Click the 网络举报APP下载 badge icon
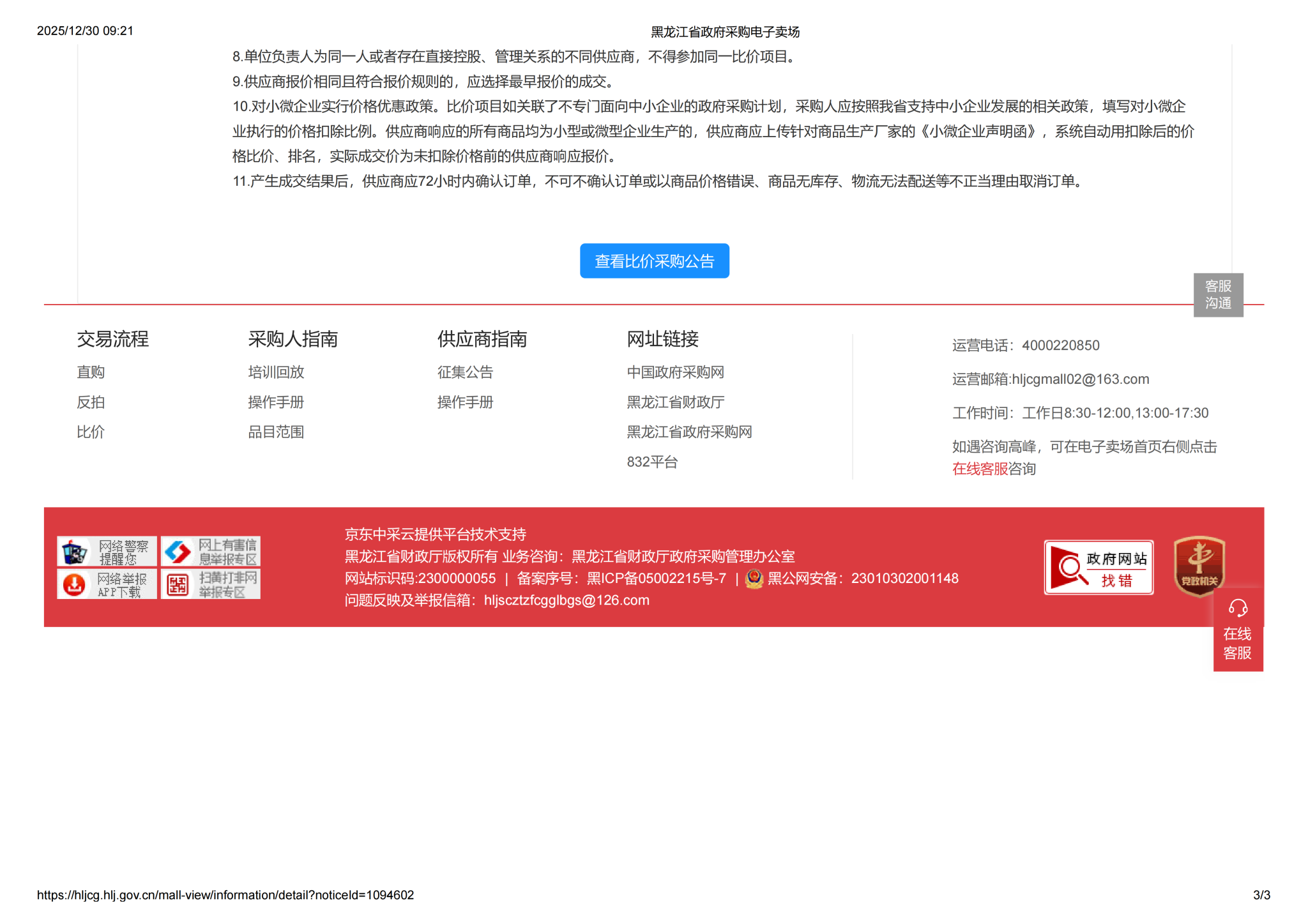 [107, 584]
